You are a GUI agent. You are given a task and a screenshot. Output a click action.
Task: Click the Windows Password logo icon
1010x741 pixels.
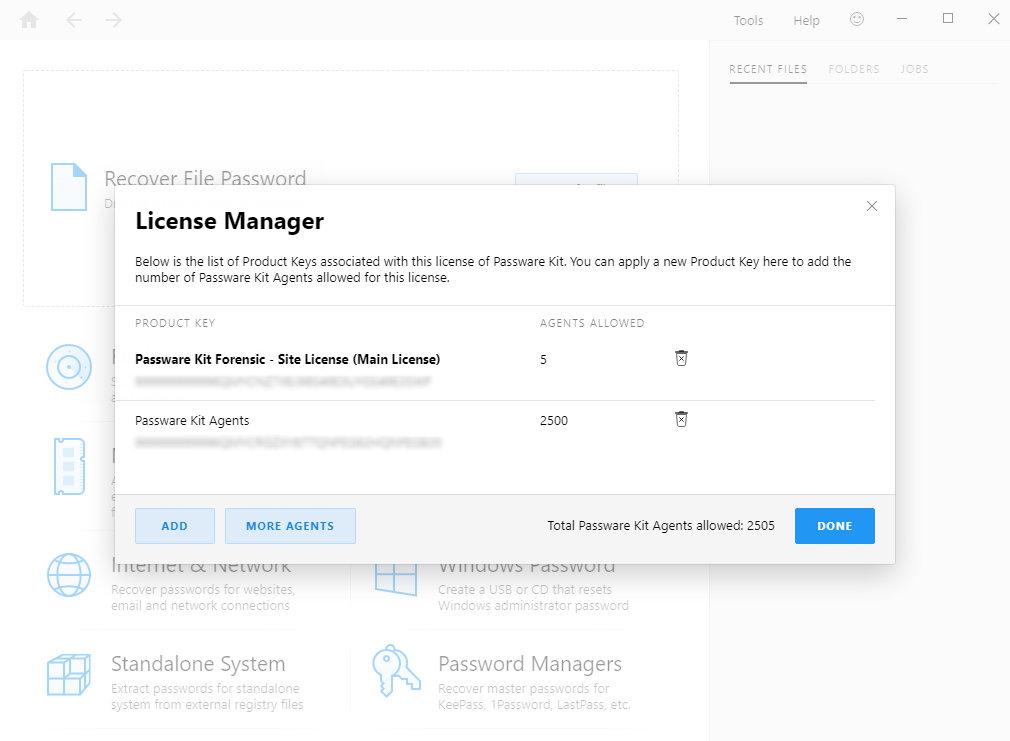(x=395, y=579)
